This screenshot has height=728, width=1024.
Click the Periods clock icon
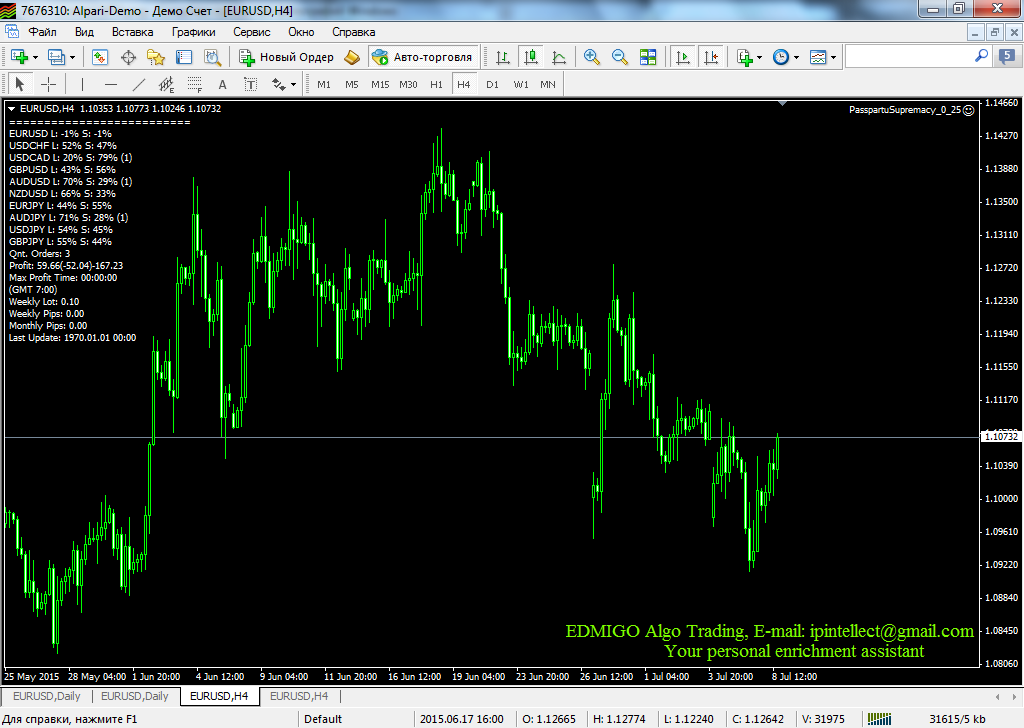pyautogui.click(x=781, y=57)
